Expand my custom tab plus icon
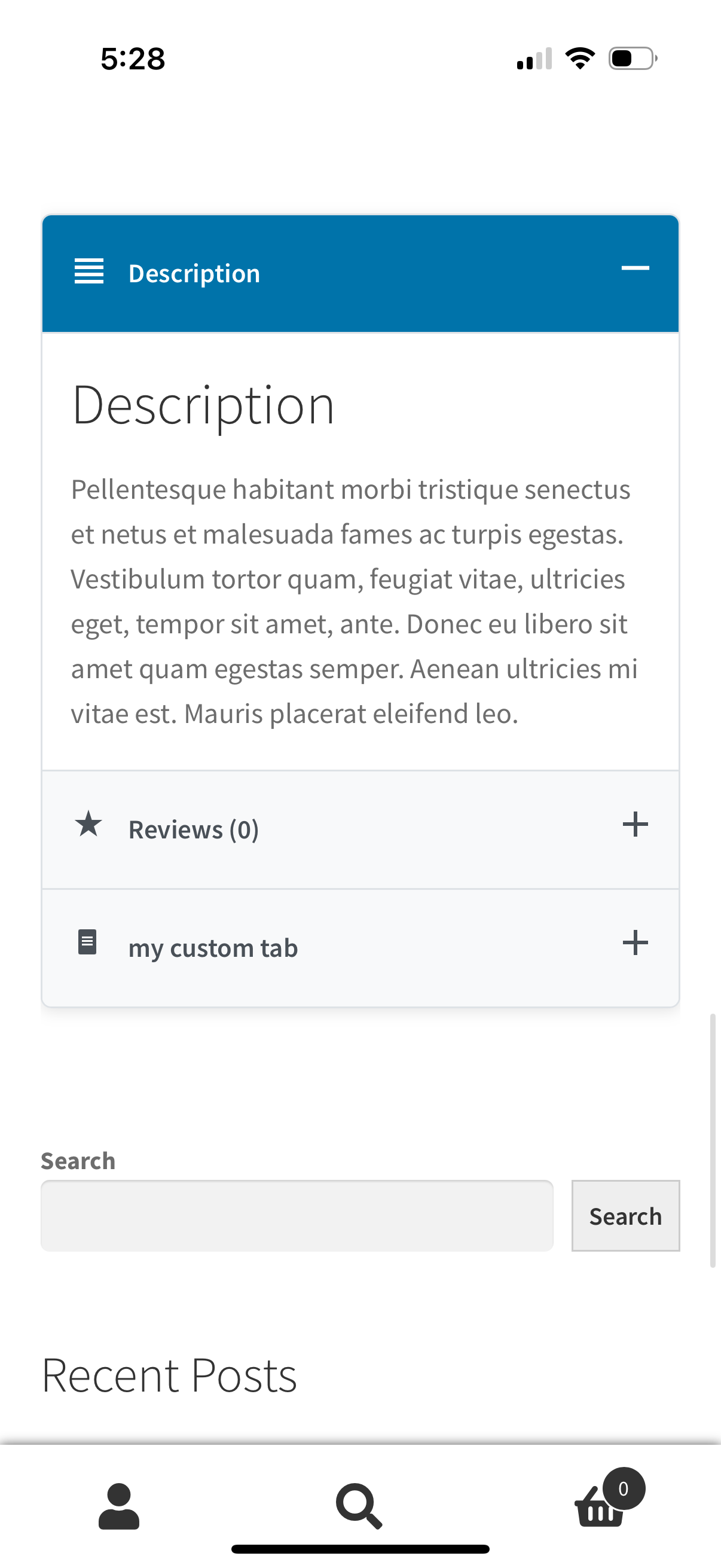Screen dimensions: 721x1568 (636, 942)
